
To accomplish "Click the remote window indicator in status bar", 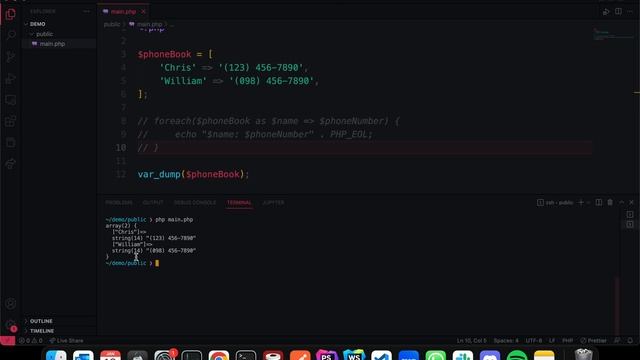I will 7,340.
